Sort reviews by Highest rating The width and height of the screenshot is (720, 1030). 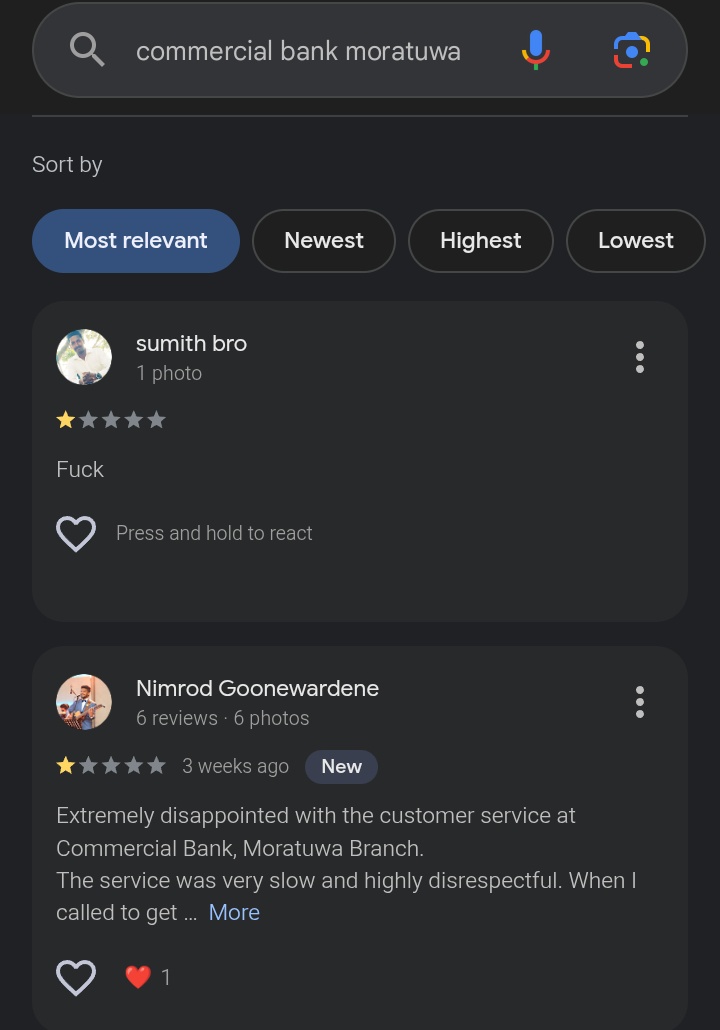click(481, 241)
